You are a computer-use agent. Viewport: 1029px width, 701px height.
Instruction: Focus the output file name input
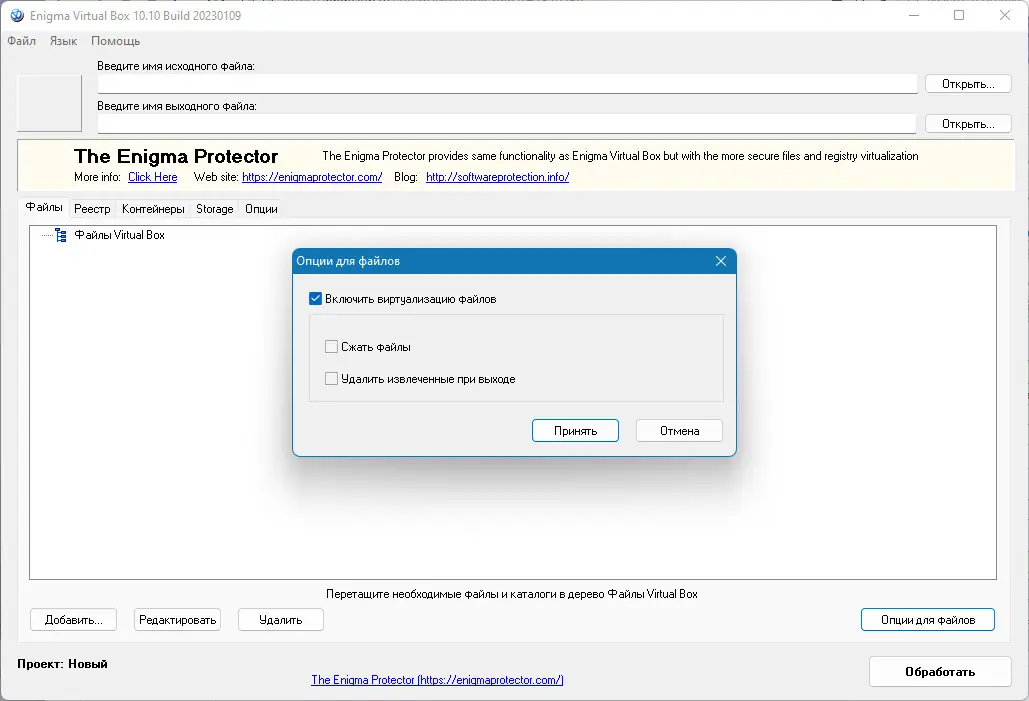(507, 123)
